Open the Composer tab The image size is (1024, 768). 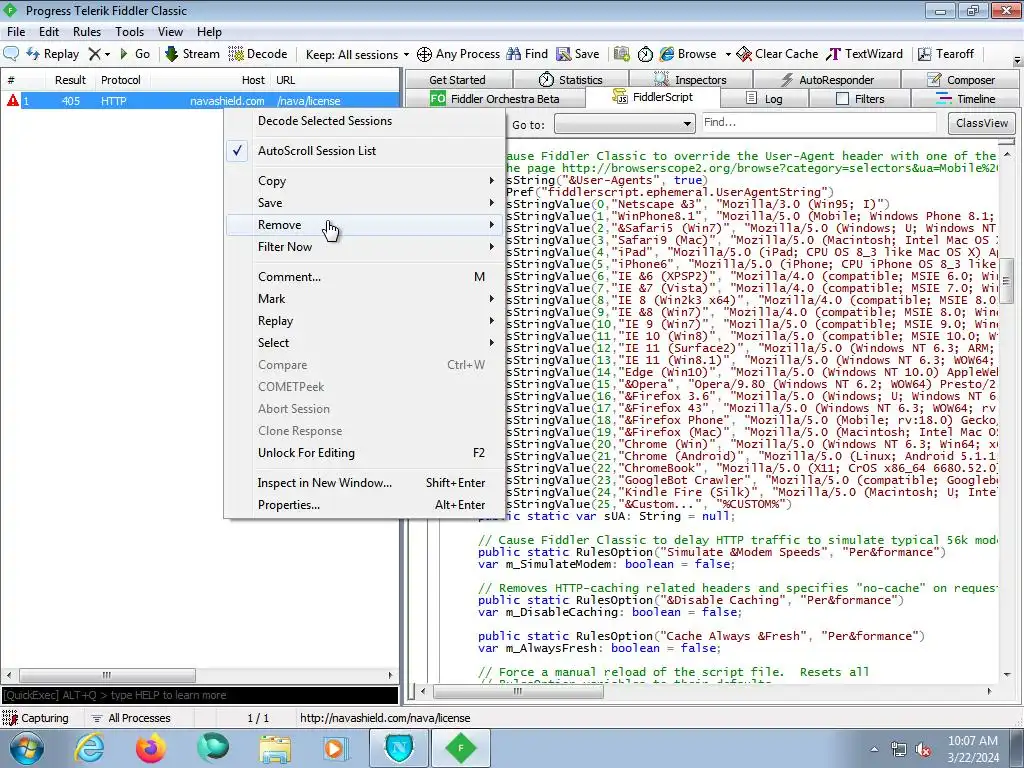click(x=961, y=80)
